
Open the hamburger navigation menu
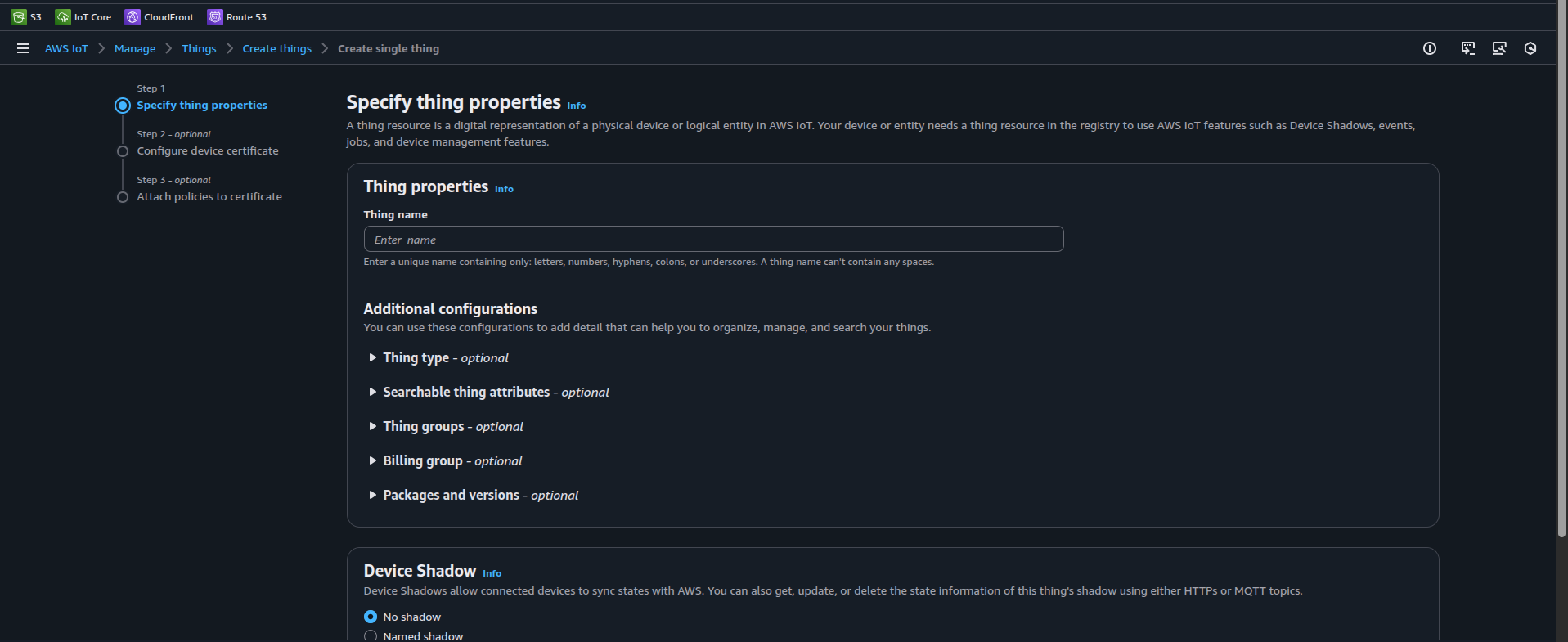coord(23,48)
